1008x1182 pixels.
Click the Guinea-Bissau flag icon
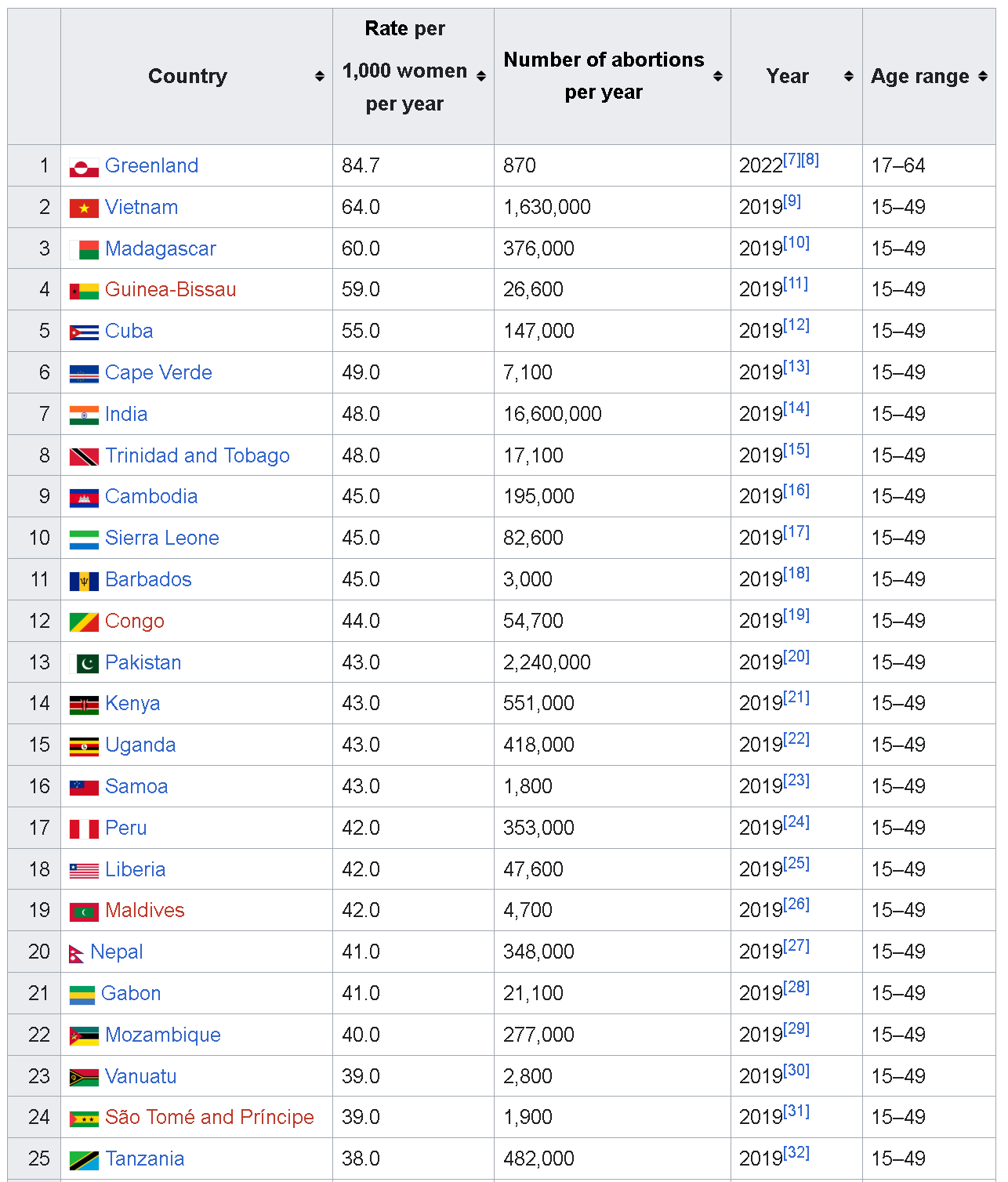pyautogui.click(x=84, y=292)
